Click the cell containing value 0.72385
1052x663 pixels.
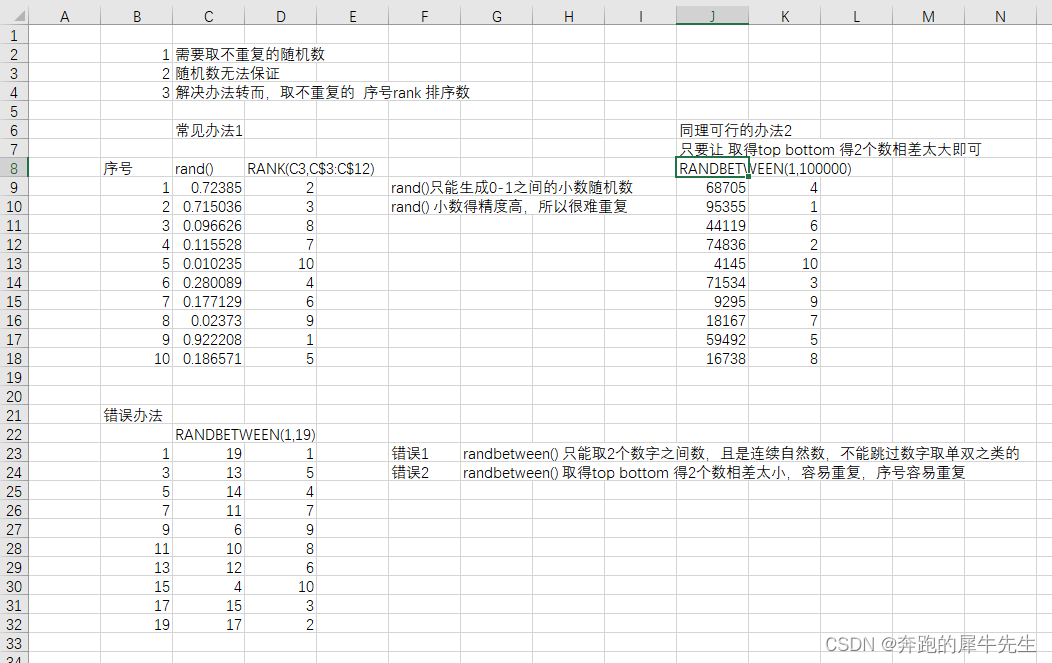pos(208,187)
